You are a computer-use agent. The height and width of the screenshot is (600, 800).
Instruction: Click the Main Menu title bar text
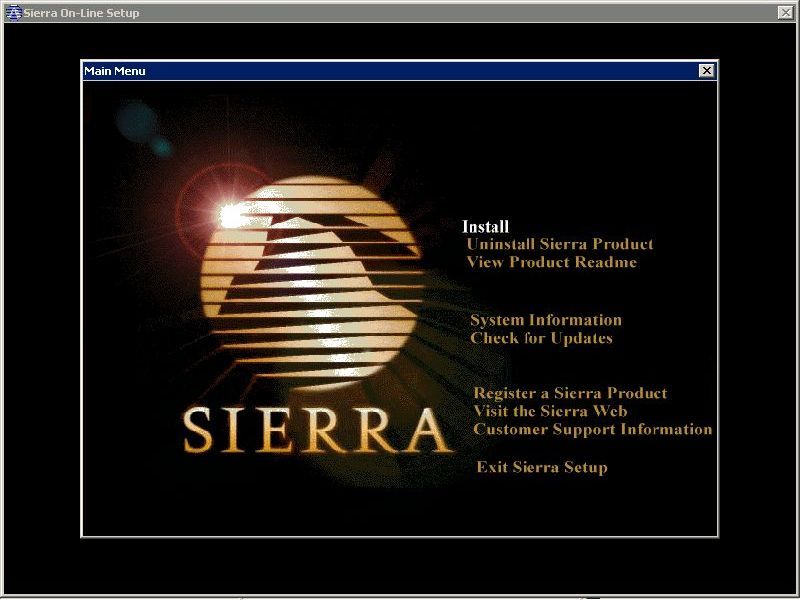pos(115,71)
